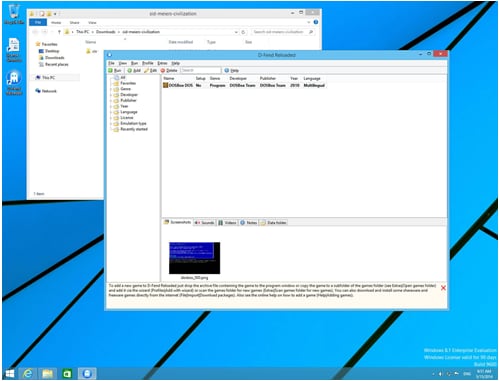Switch to the Screenshots tab

click(178, 222)
